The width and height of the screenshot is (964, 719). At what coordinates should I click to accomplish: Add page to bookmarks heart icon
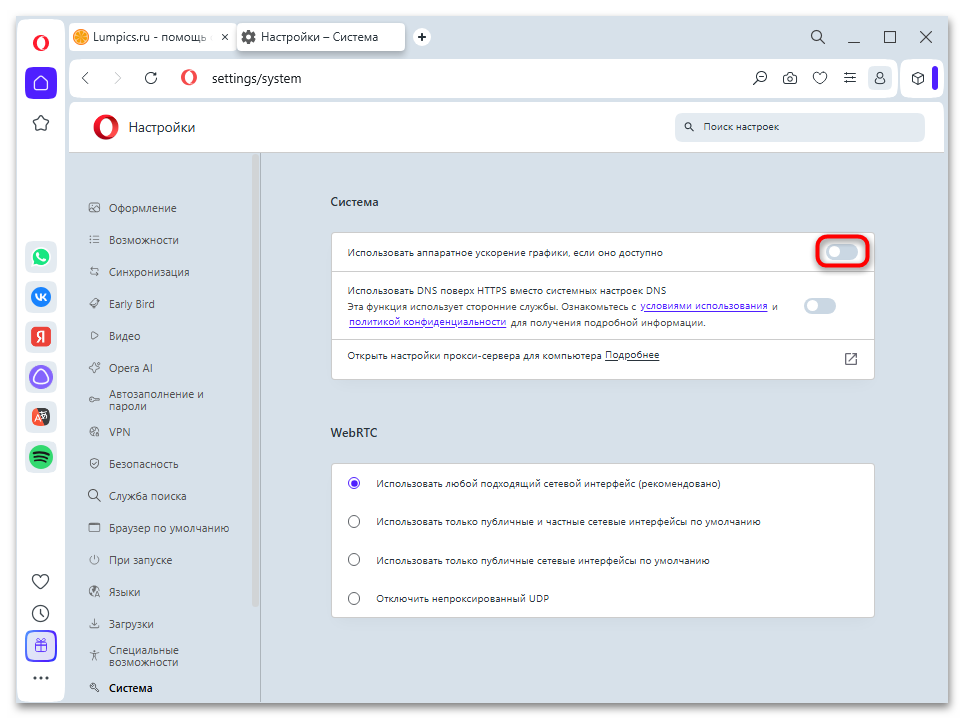[820, 78]
